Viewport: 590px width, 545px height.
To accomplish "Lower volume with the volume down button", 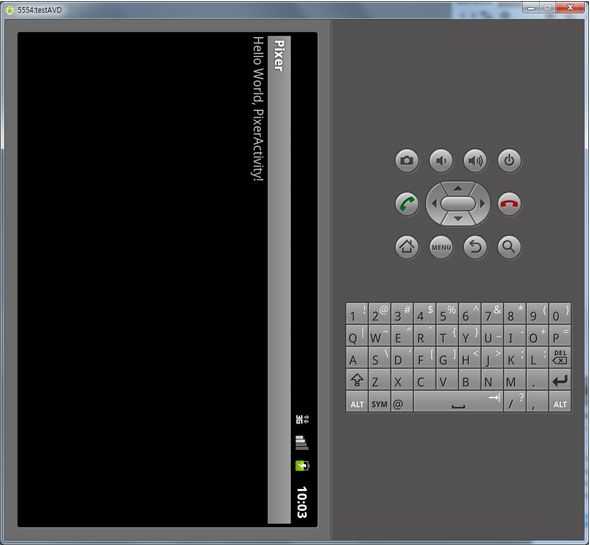I will click(x=441, y=161).
